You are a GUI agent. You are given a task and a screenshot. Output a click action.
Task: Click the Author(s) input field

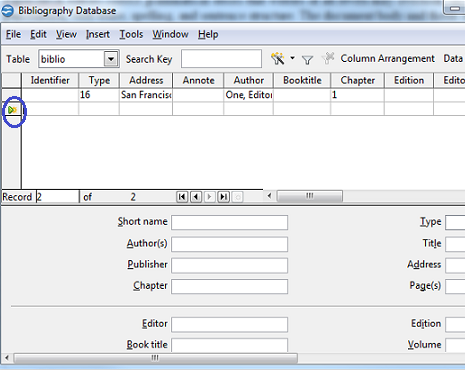[229, 244]
